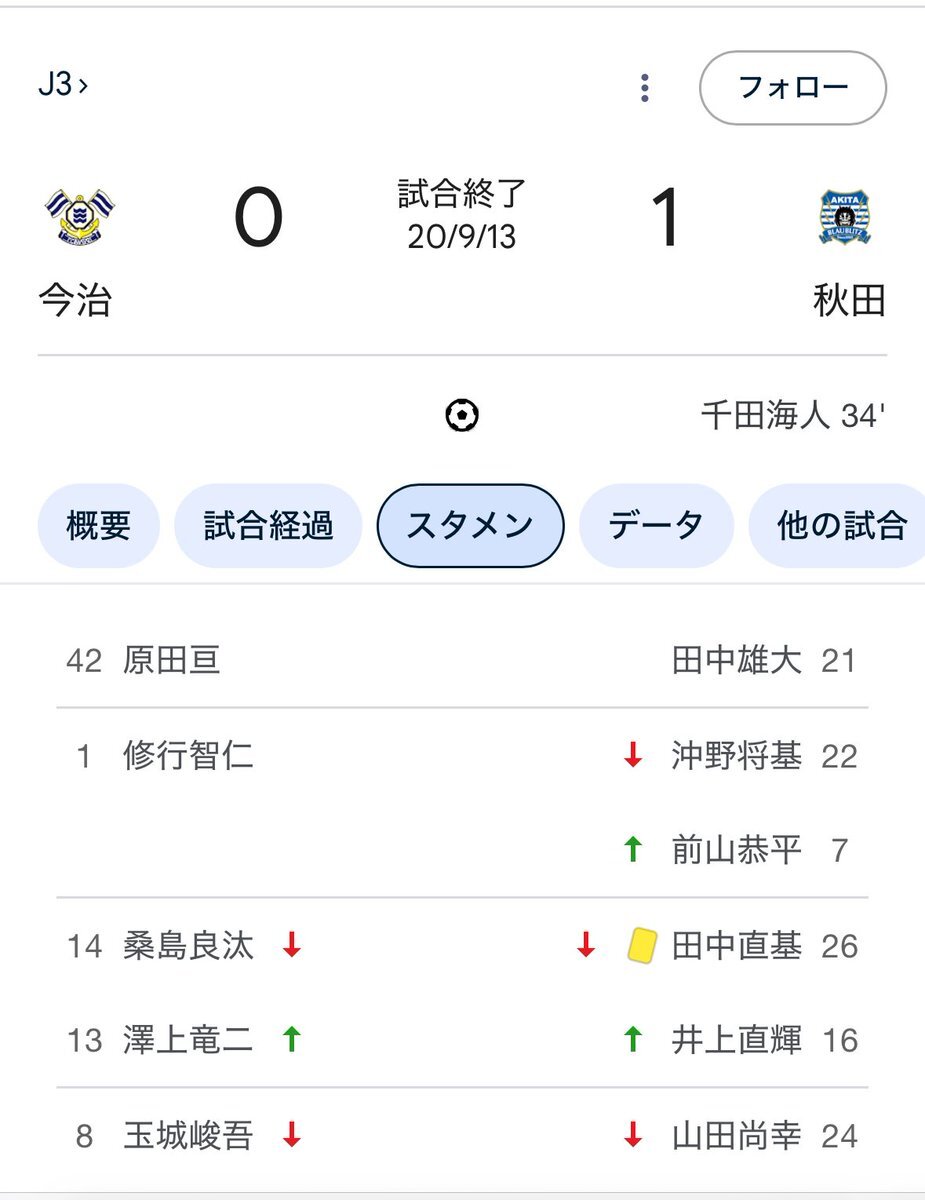
Task: Follow the match with フォロー button
Action: click(793, 88)
